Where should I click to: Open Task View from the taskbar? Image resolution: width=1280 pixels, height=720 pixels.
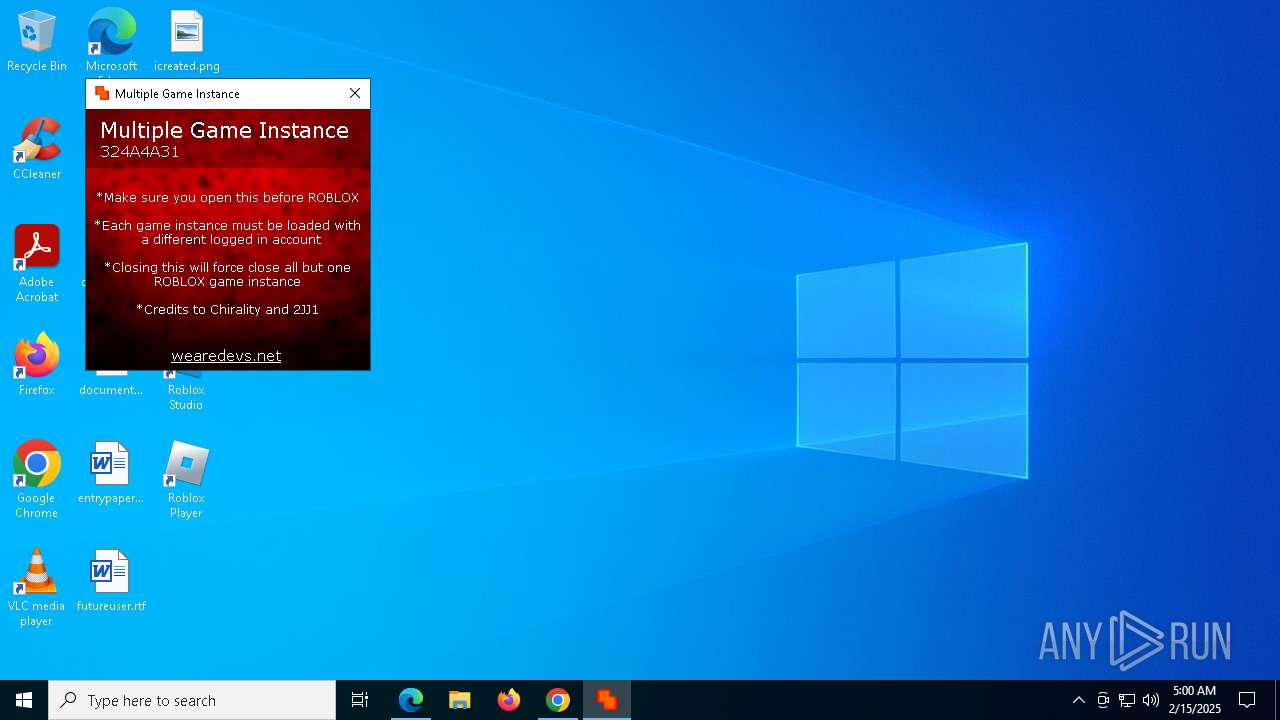click(360, 700)
